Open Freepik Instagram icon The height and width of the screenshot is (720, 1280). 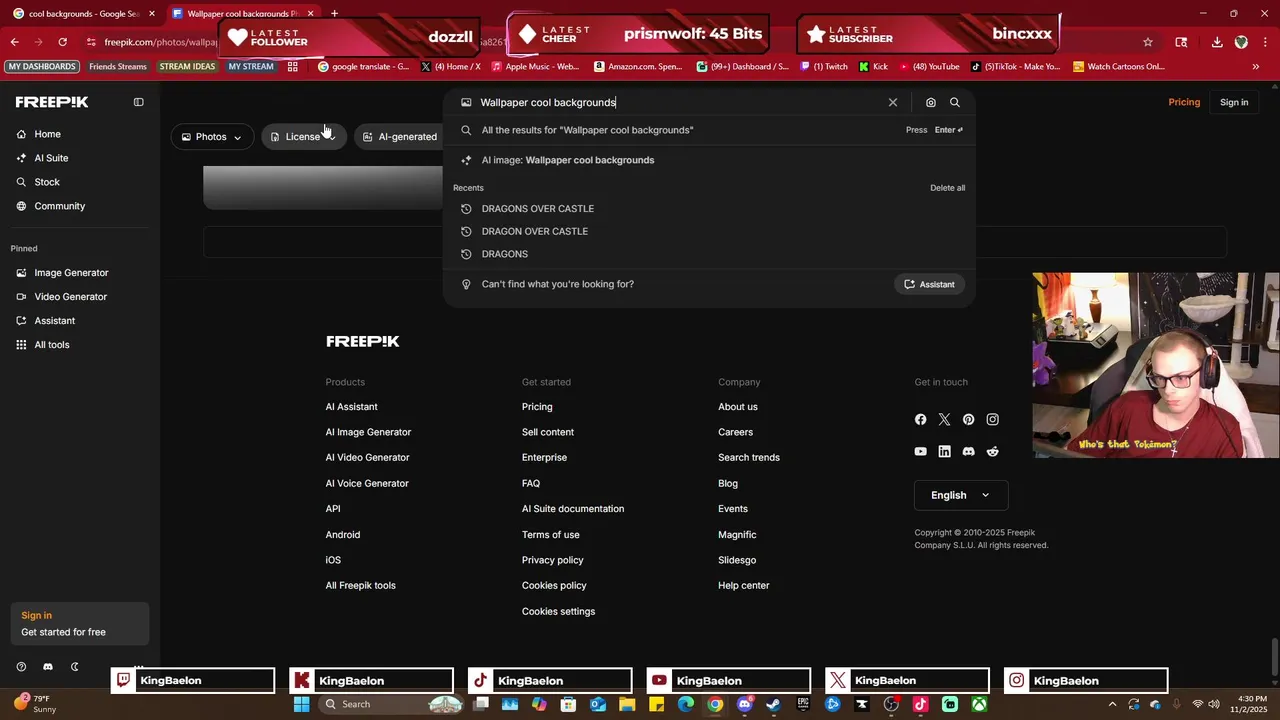(992, 419)
